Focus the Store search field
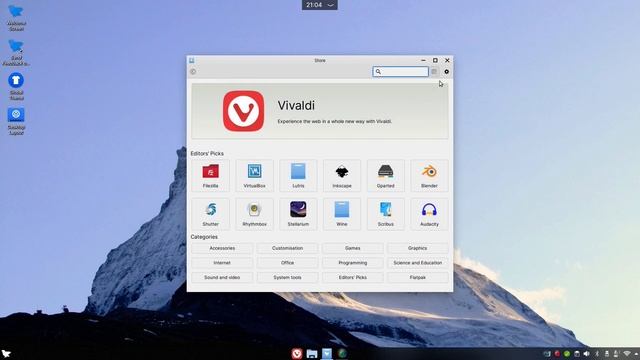This screenshot has width=640, height=360. [x=400, y=72]
